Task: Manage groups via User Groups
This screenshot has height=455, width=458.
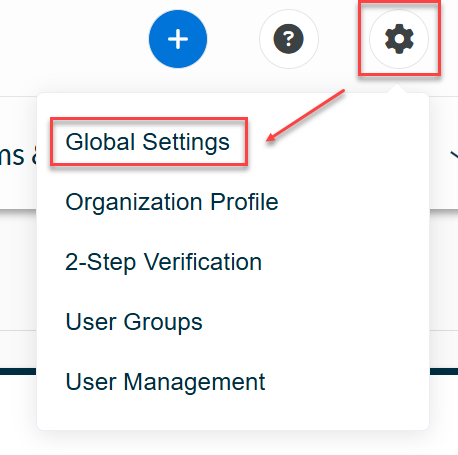Action: click(x=134, y=322)
